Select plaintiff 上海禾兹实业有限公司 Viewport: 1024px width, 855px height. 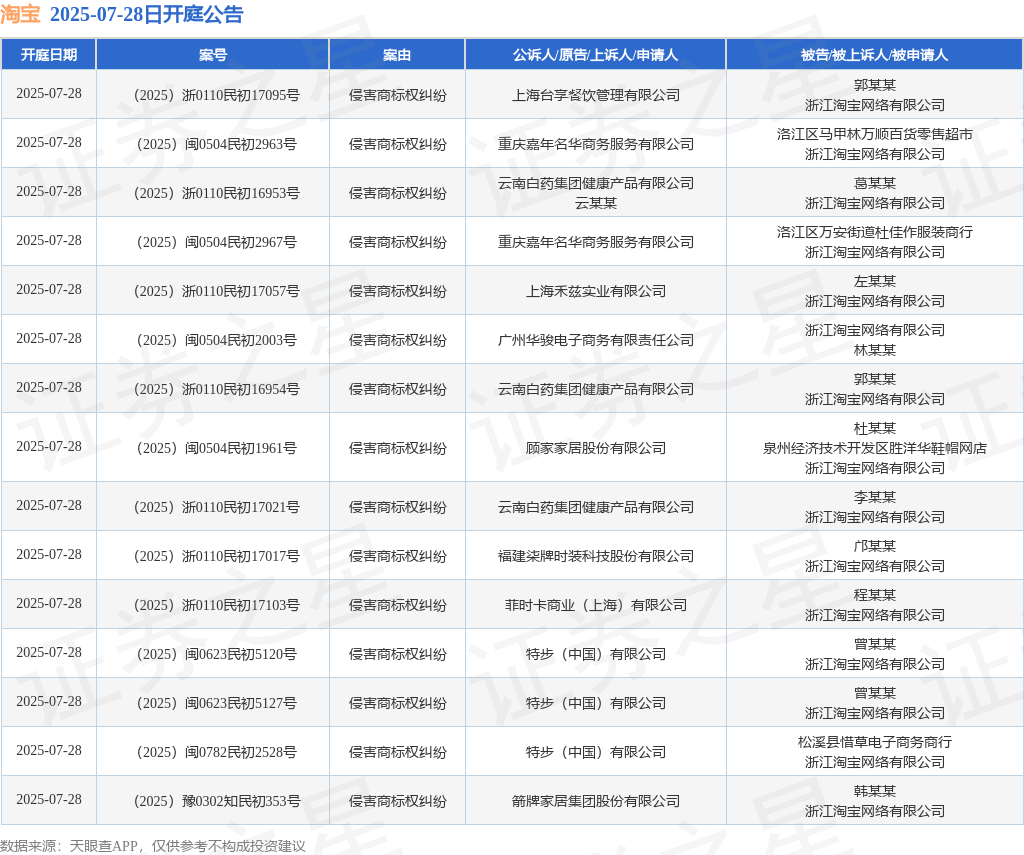596,291
